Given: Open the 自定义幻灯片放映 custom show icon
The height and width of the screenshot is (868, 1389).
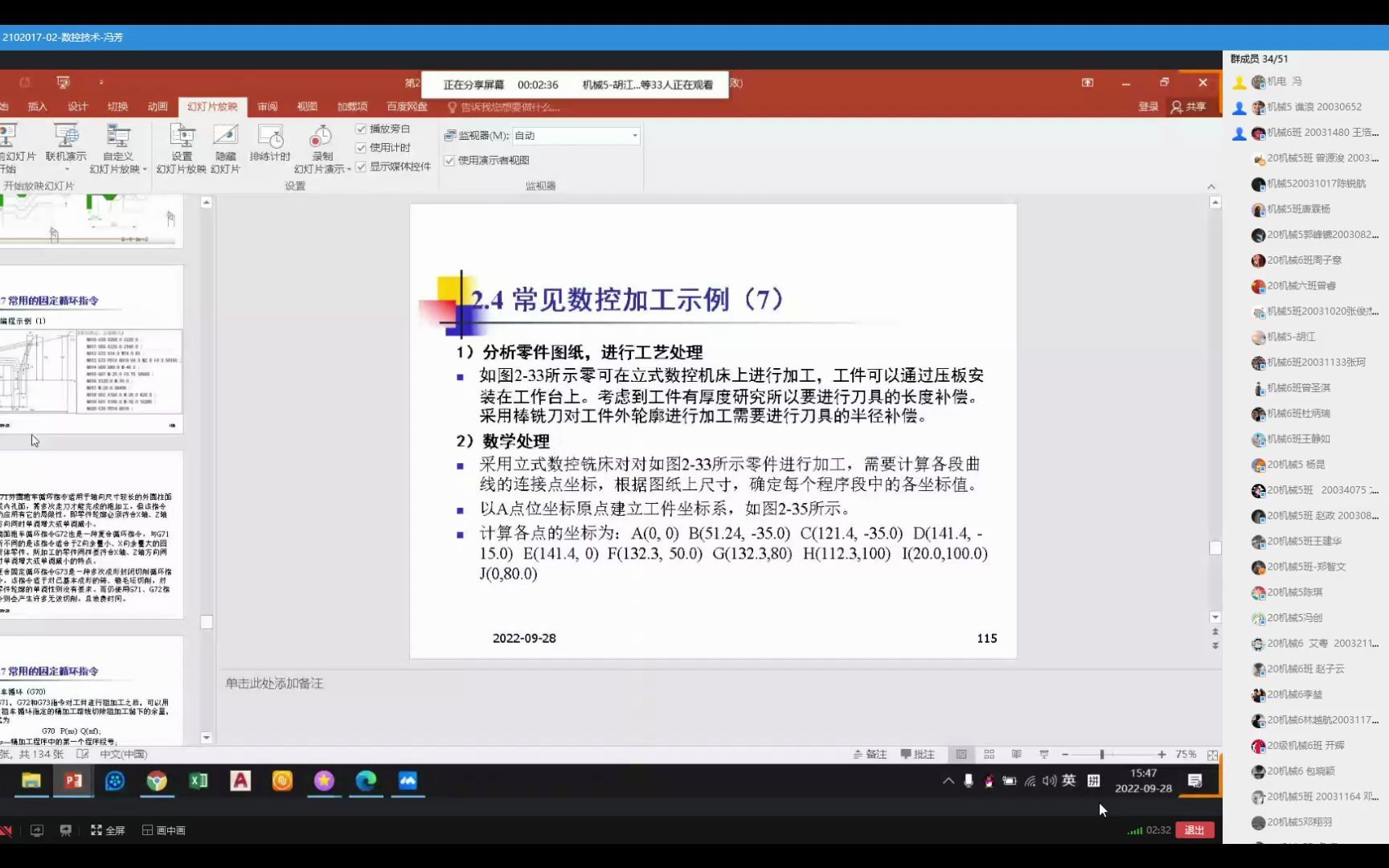Looking at the screenshot, I should coord(118,136).
